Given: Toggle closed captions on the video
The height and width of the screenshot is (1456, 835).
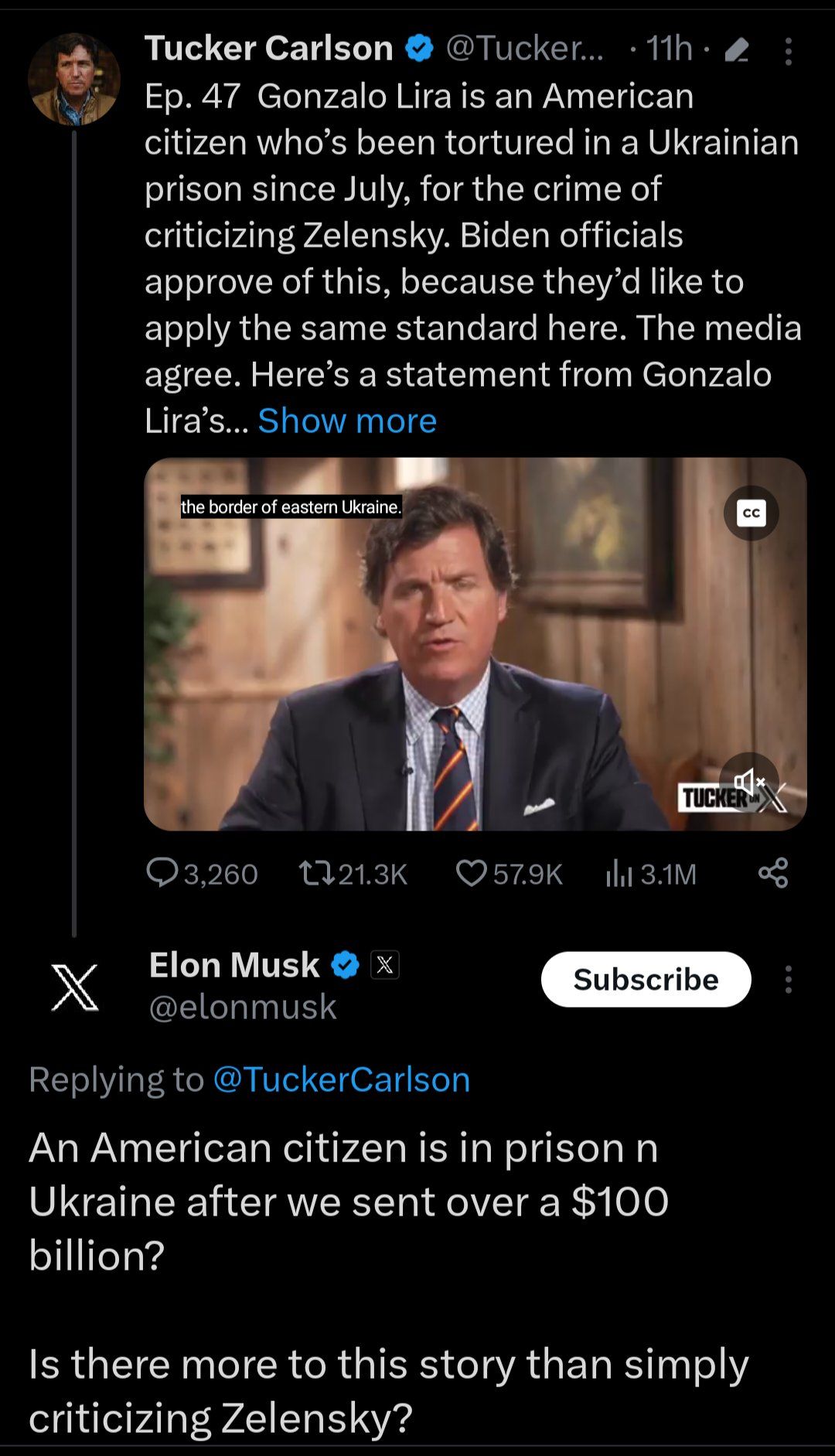Looking at the screenshot, I should [x=751, y=513].
